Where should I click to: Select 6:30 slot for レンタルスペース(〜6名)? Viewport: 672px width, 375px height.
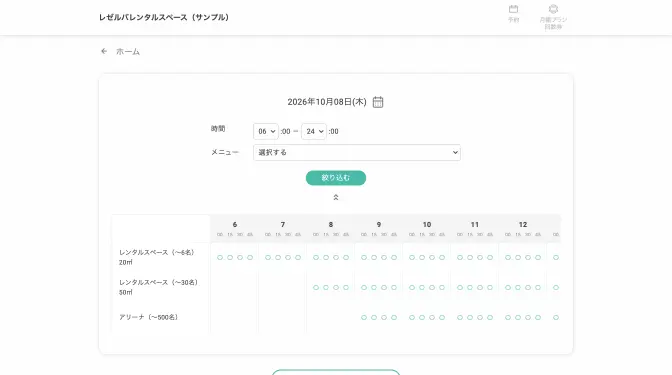click(x=240, y=258)
